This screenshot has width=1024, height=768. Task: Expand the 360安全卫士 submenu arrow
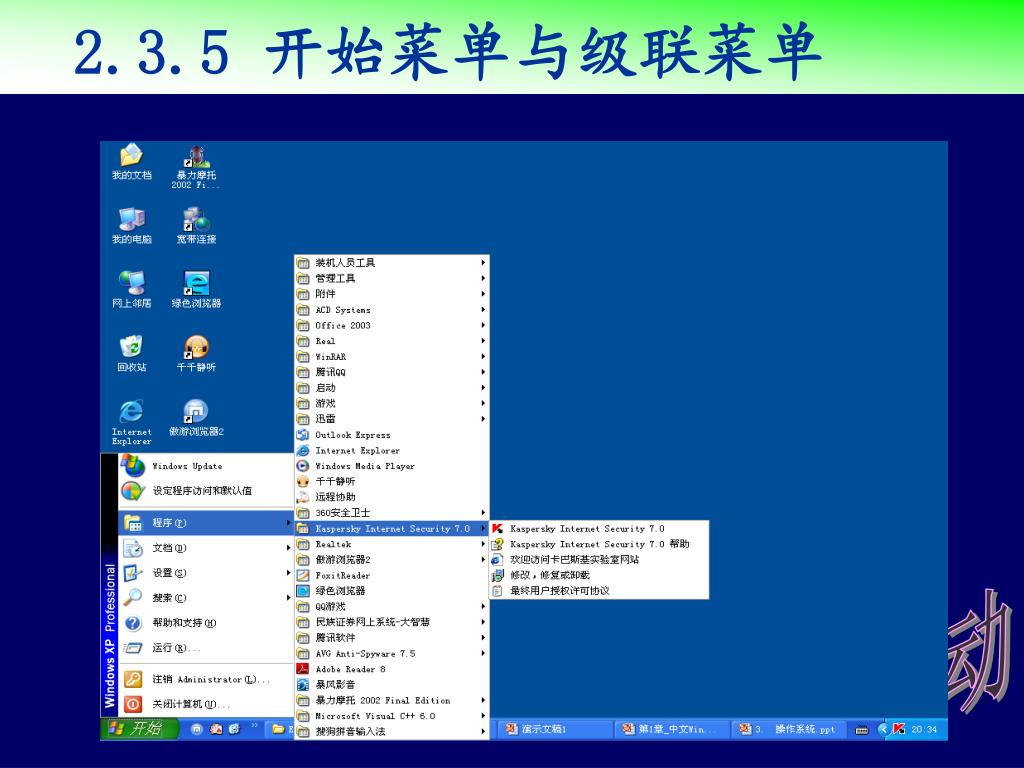point(483,513)
